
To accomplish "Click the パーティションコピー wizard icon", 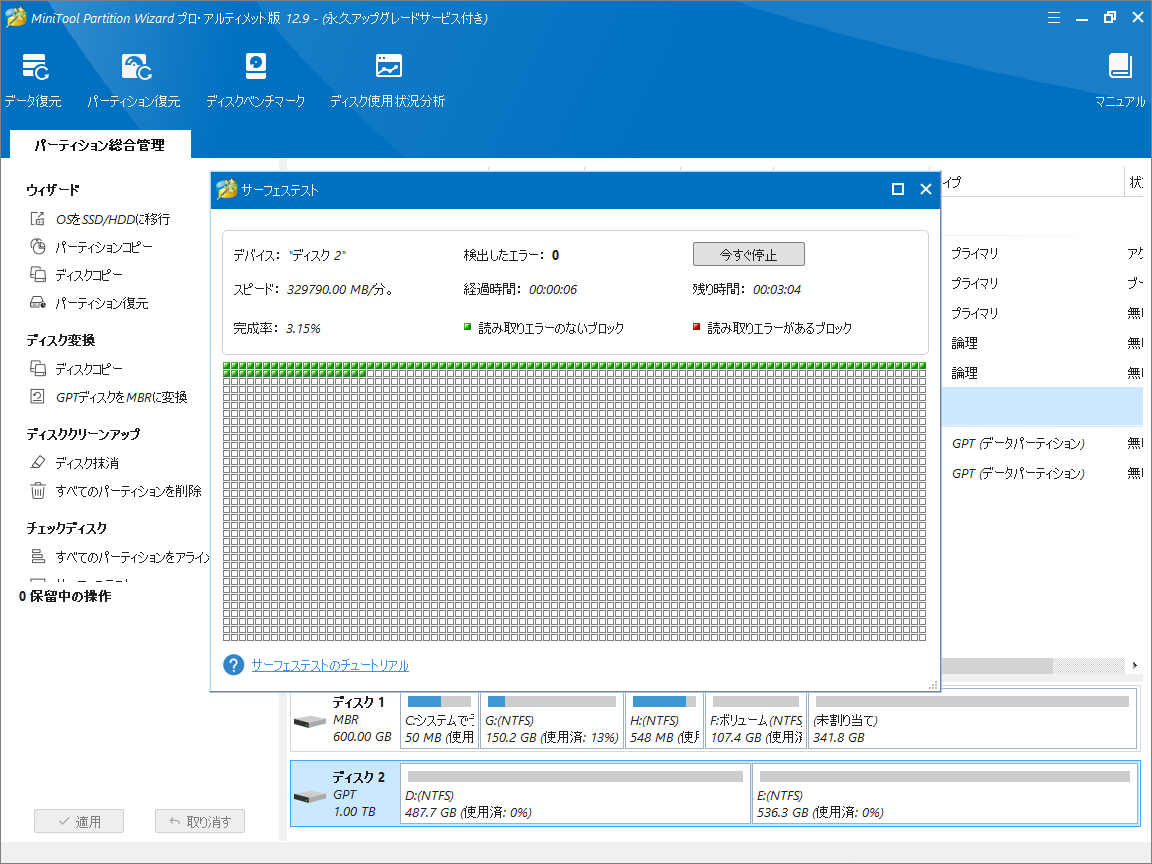I will 37,246.
